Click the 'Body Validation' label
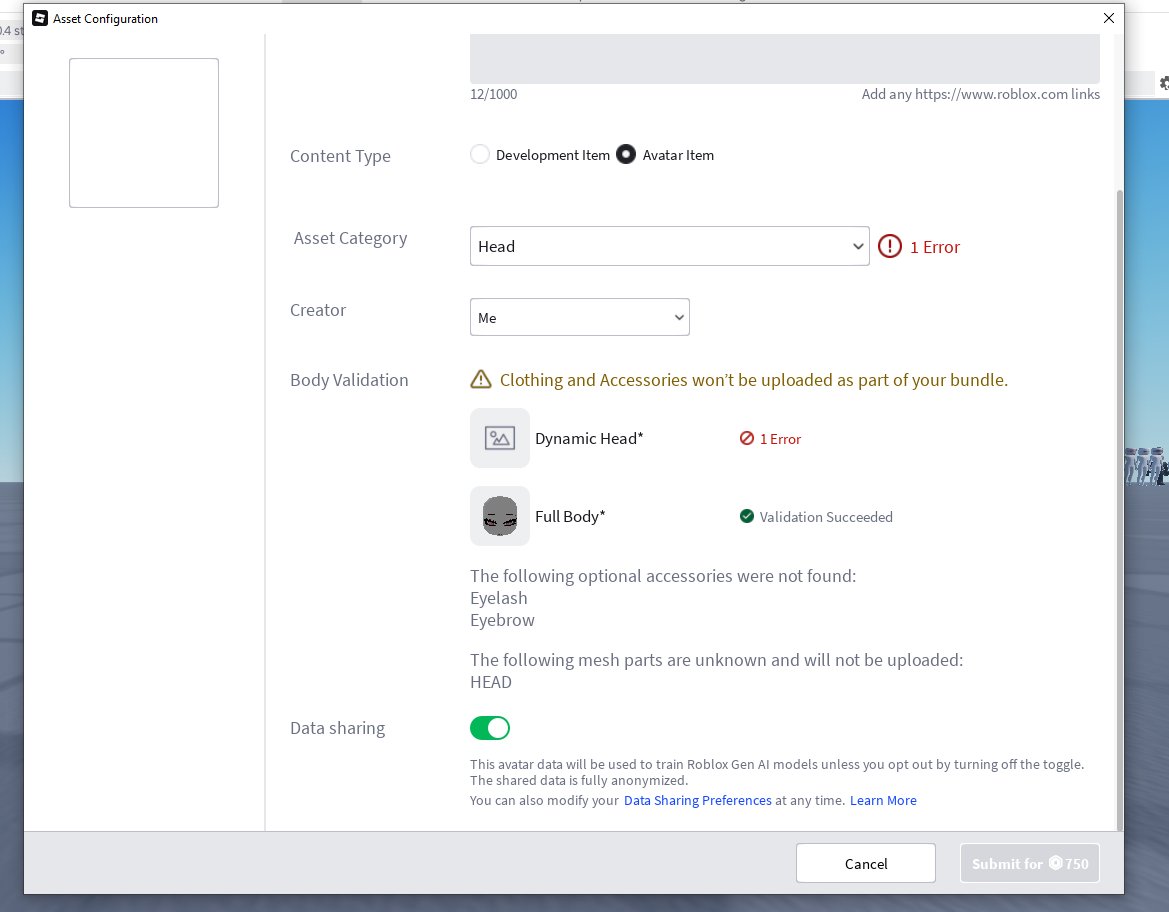 click(x=349, y=380)
